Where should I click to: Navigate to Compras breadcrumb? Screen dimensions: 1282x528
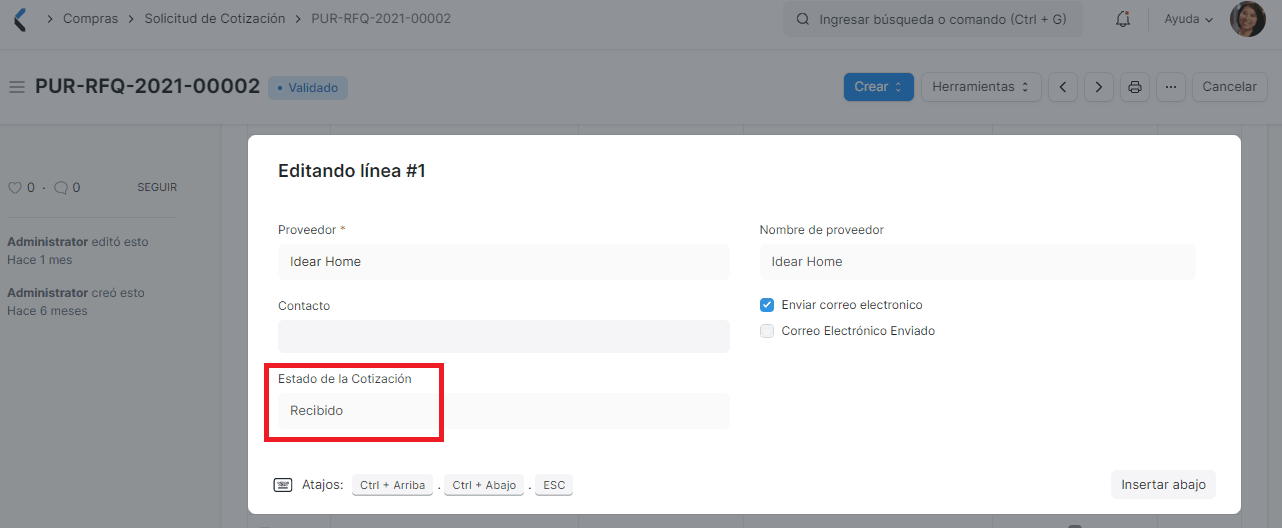pos(90,19)
